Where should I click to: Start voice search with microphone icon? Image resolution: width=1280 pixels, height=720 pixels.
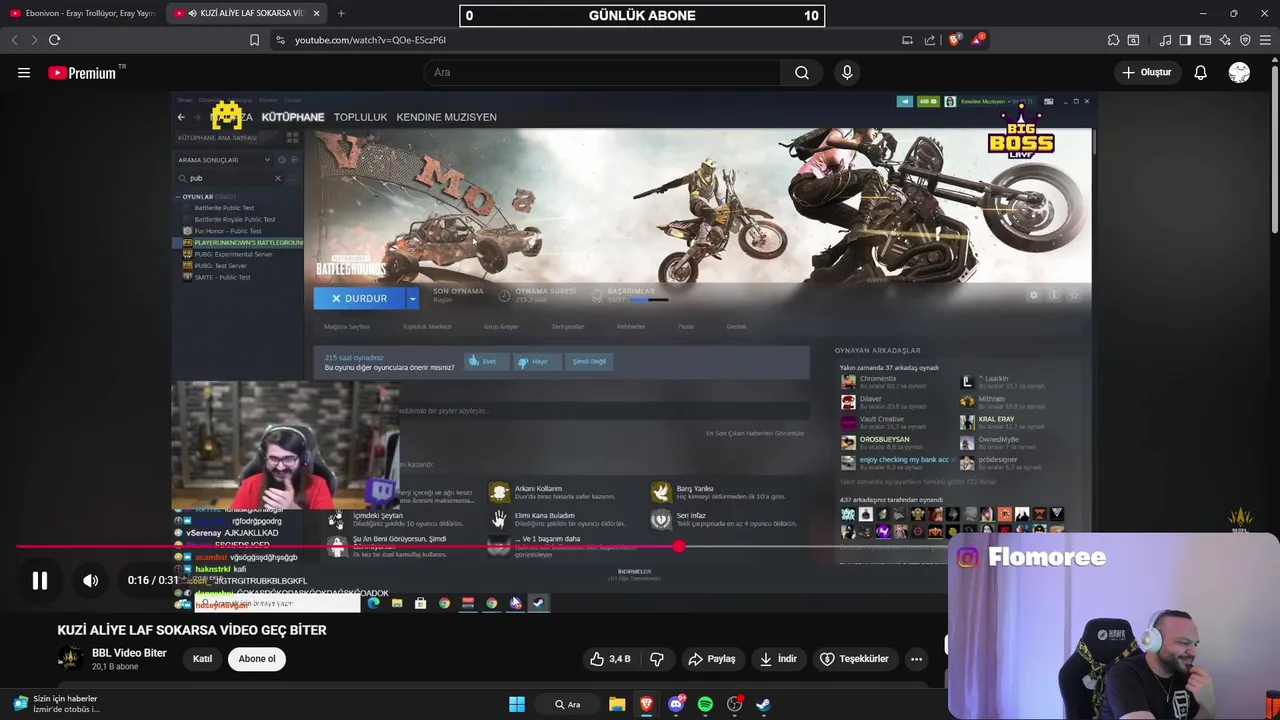pyautogui.click(x=847, y=72)
